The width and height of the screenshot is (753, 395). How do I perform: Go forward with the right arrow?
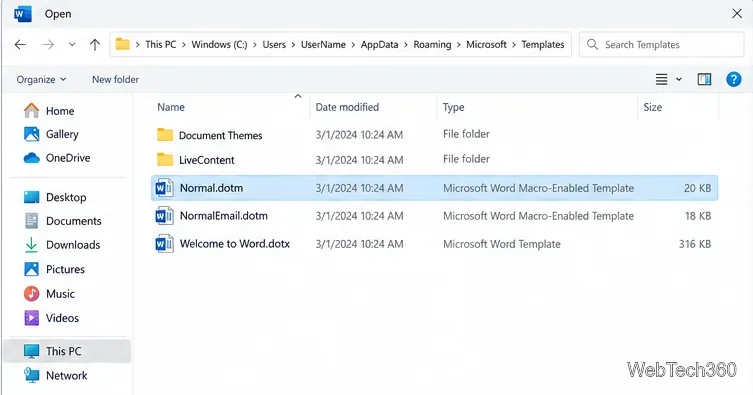point(48,45)
